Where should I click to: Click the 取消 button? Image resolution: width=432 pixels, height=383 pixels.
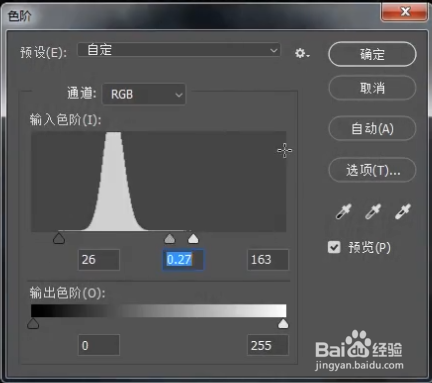pyautogui.click(x=372, y=88)
